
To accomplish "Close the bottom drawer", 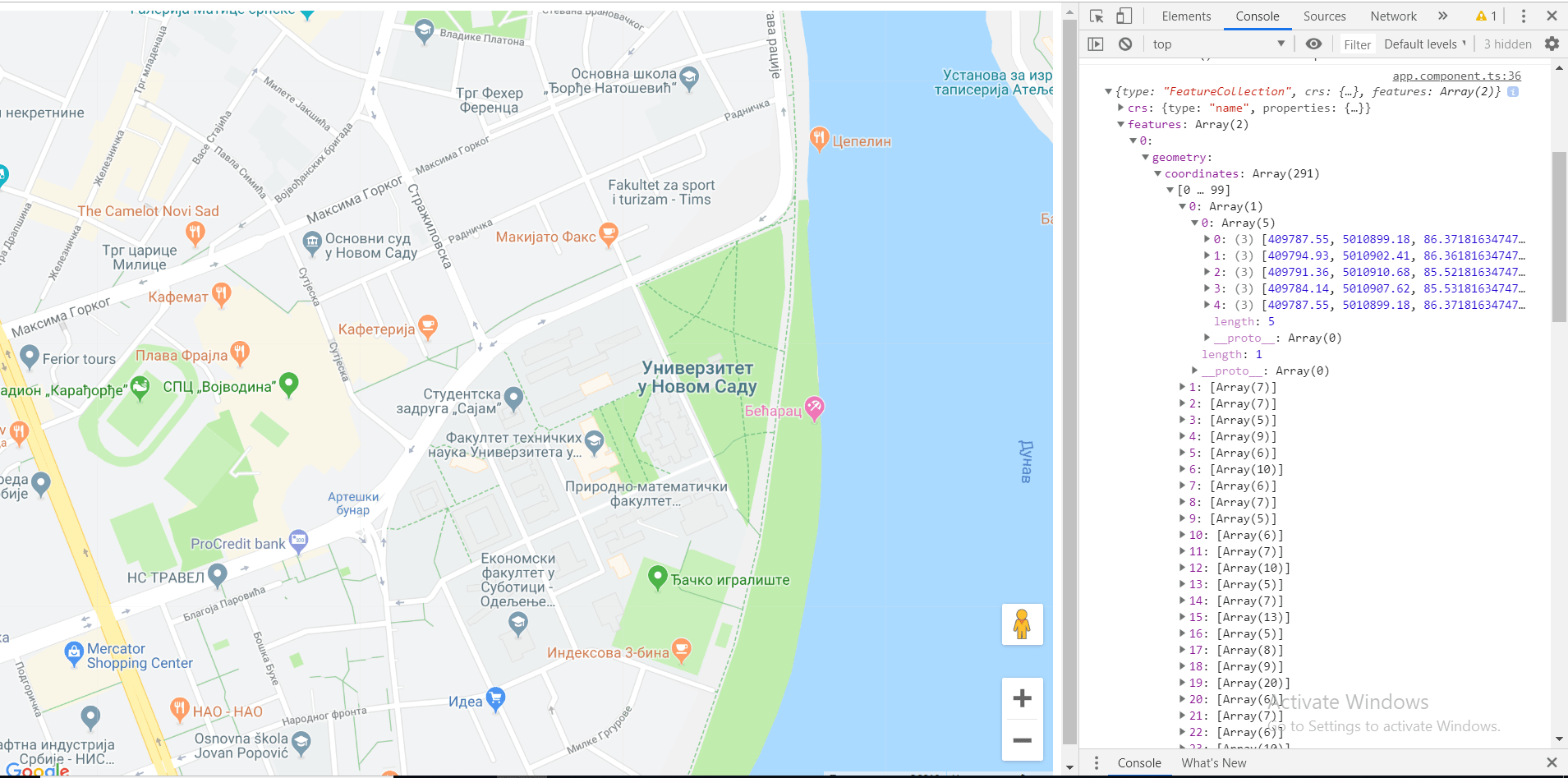I will tap(1552, 763).
